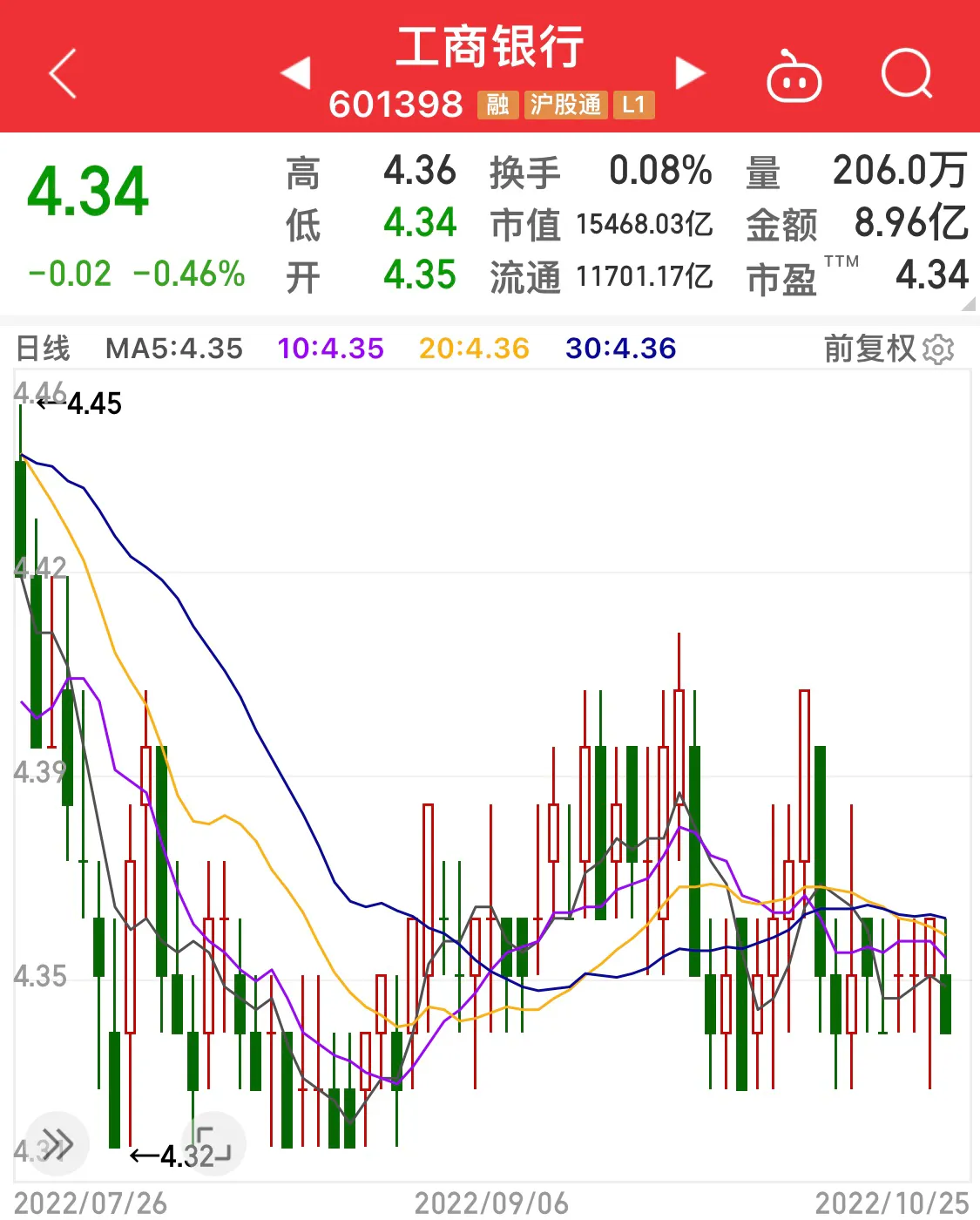Tap the 市盈 TTM label
Screen dimensions: 980x1220
tap(802, 276)
